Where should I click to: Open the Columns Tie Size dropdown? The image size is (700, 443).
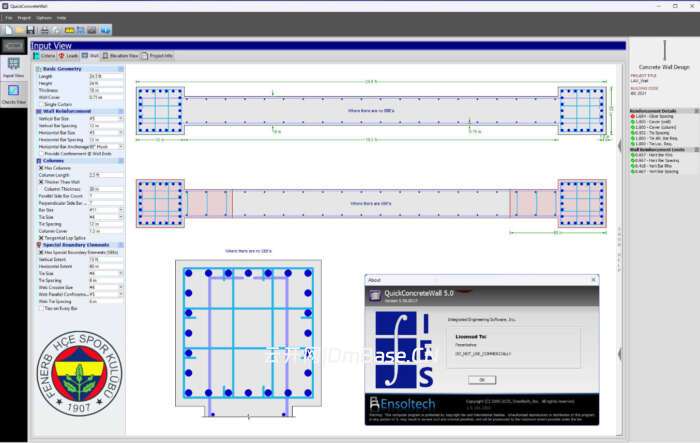pyautogui.click(x=121, y=217)
